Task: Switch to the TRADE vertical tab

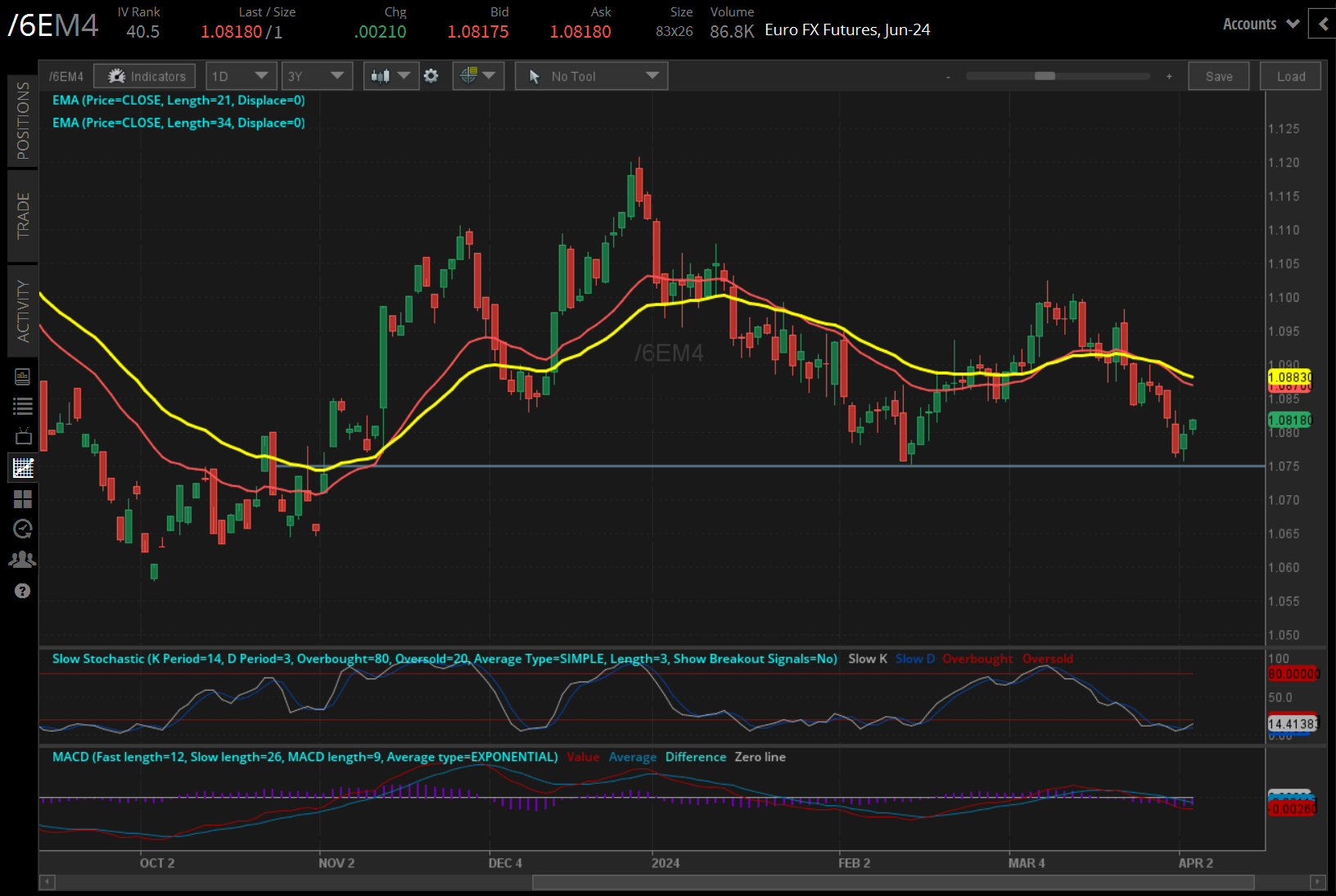Action: [23, 216]
